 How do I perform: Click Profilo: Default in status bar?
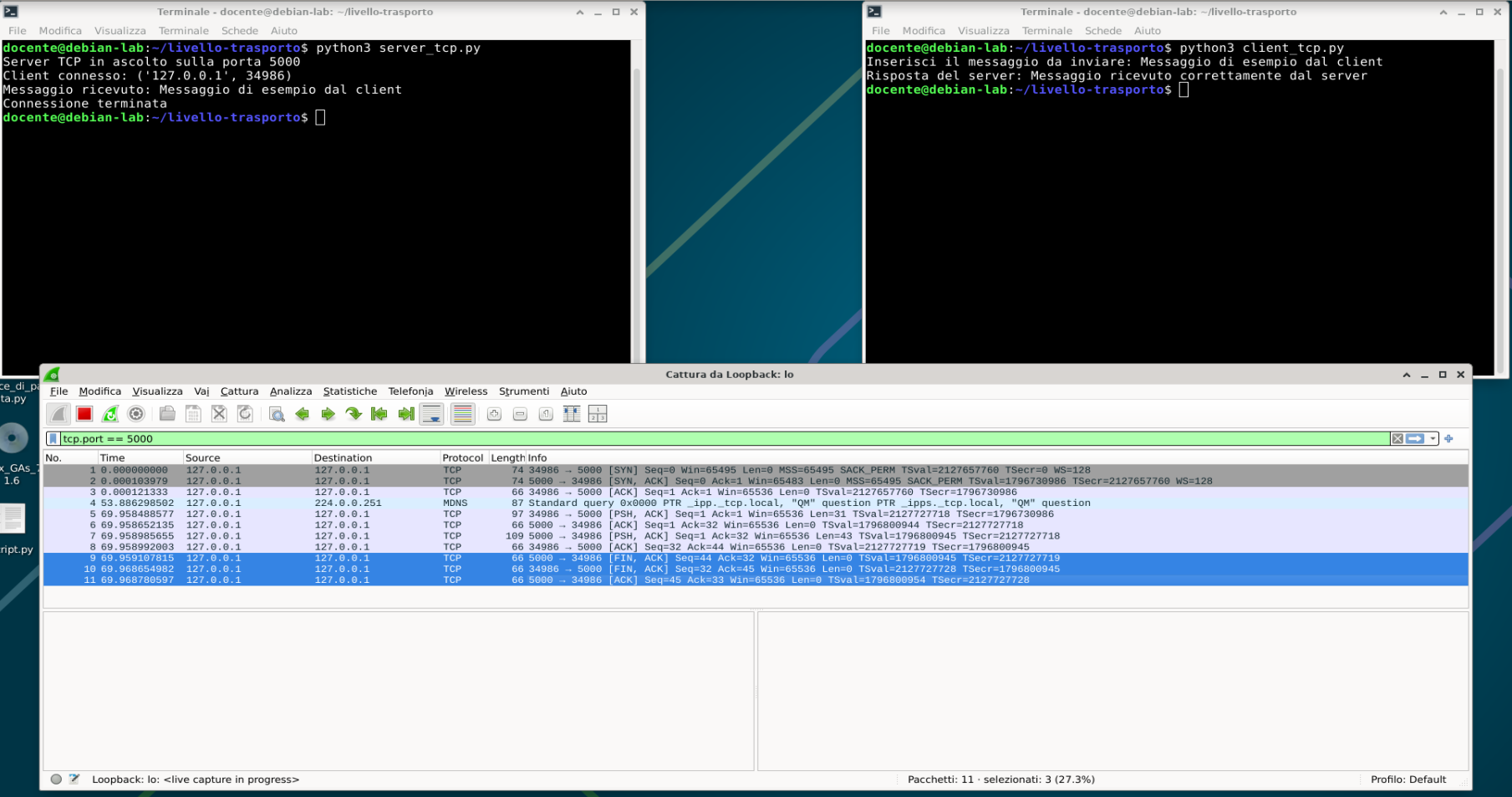(1408, 779)
